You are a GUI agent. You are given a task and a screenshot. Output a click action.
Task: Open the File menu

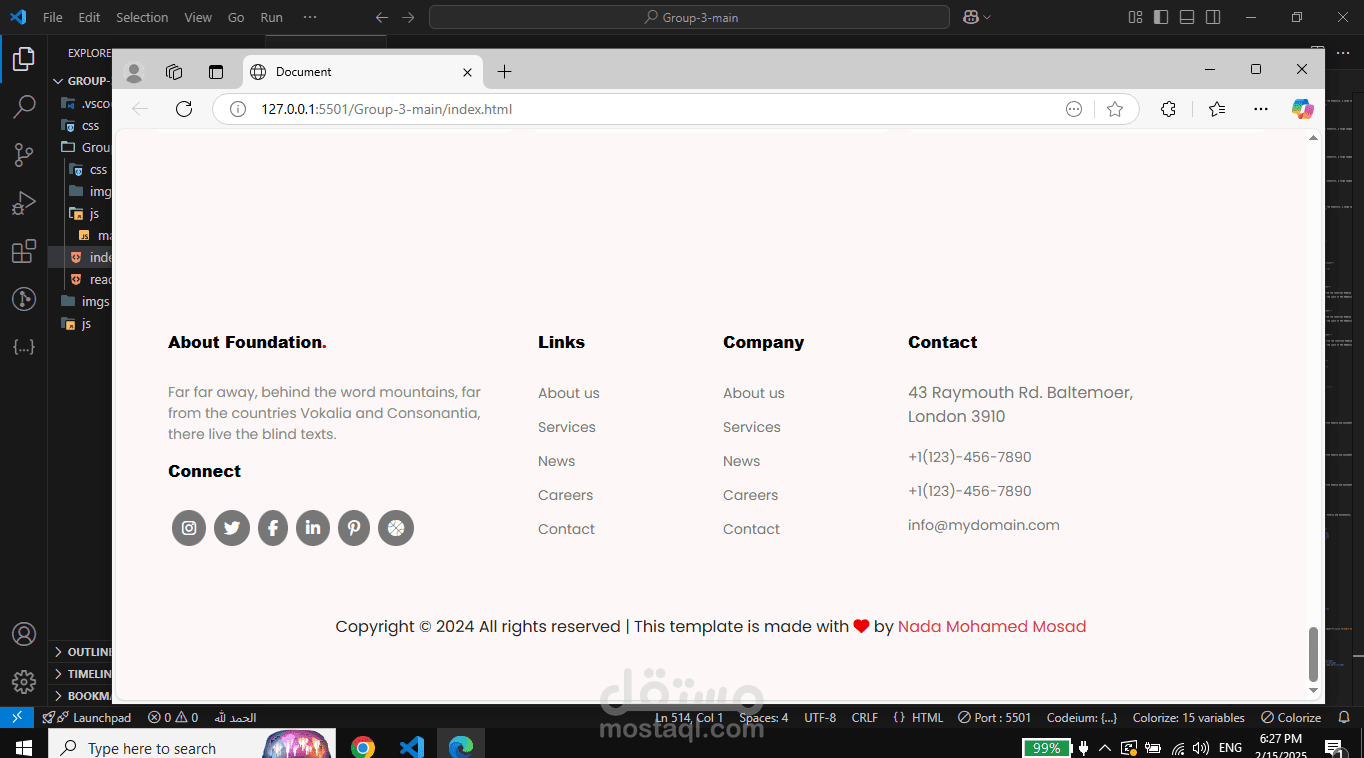pos(53,17)
